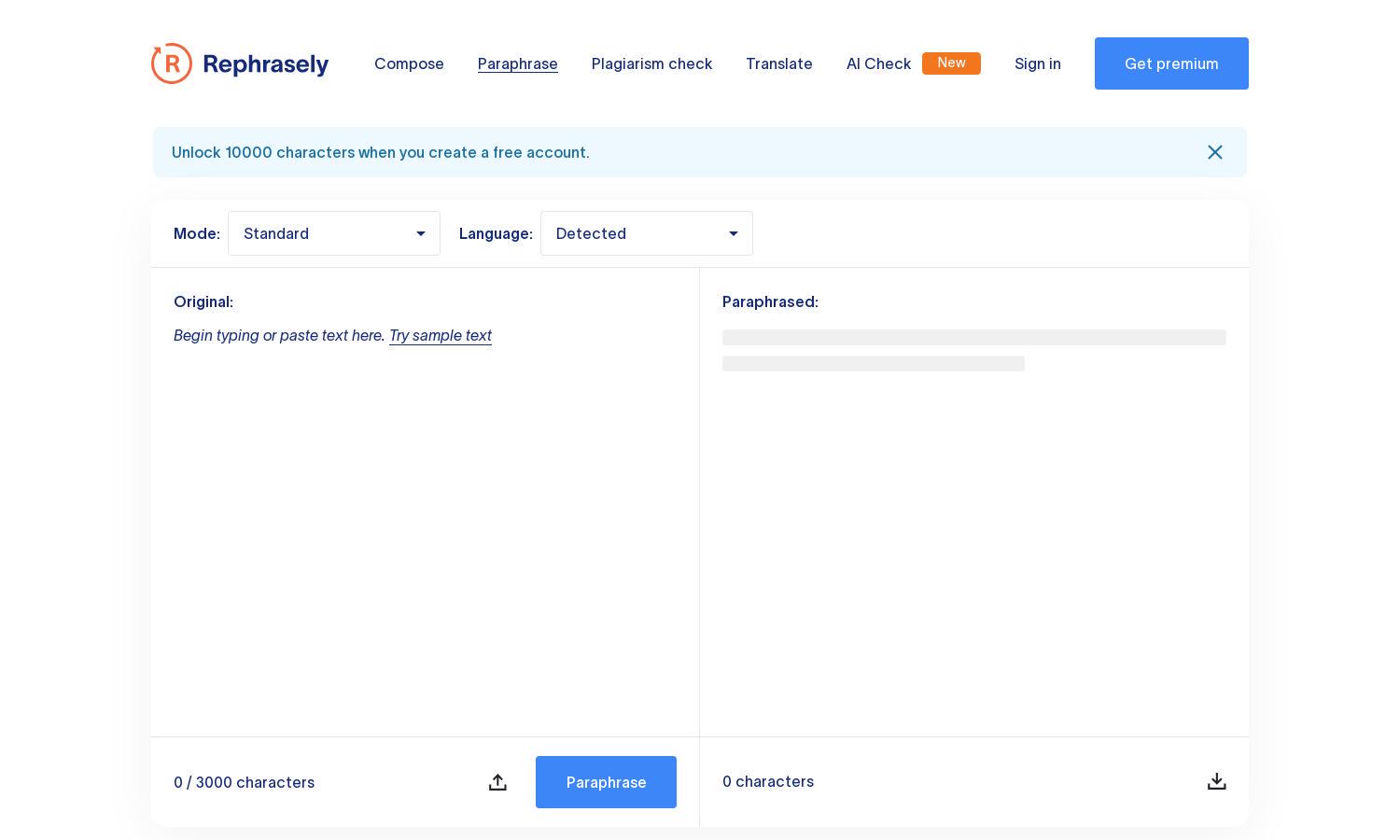This screenshot has width=1400, height=840.
Task: Click the orange New badge
Action: tap(951, 63)
